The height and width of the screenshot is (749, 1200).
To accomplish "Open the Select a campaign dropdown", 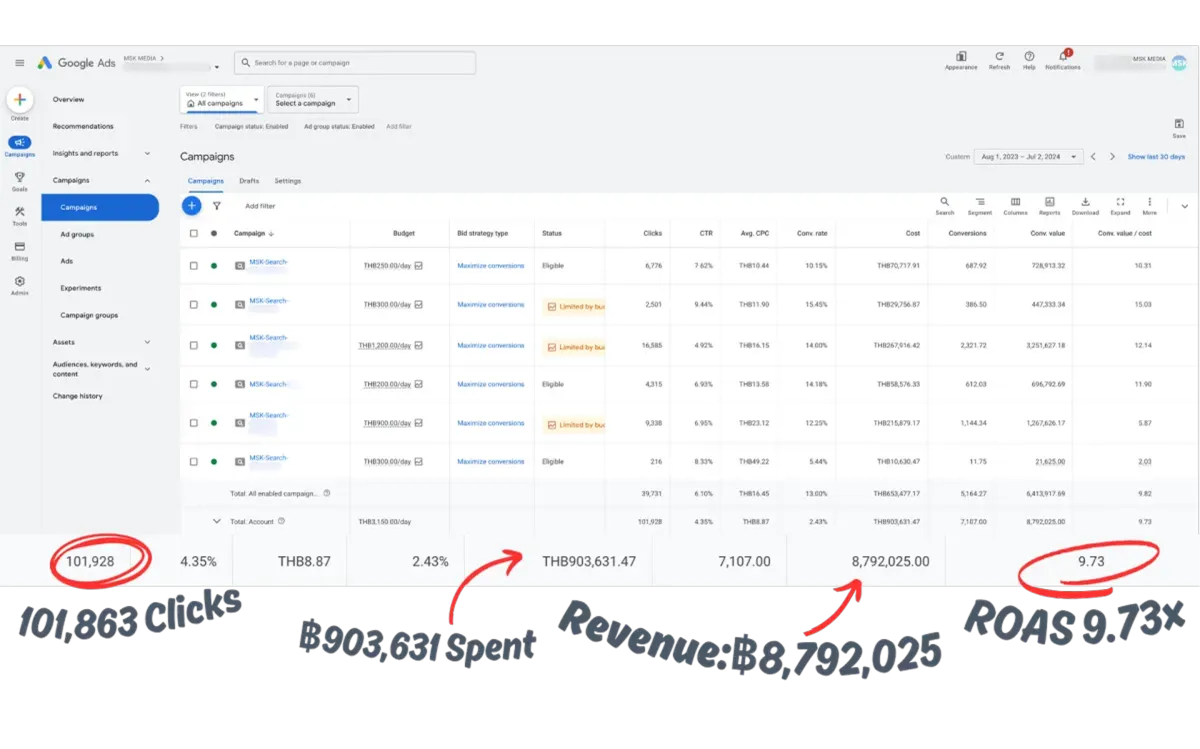I will (x=313, y=100).
